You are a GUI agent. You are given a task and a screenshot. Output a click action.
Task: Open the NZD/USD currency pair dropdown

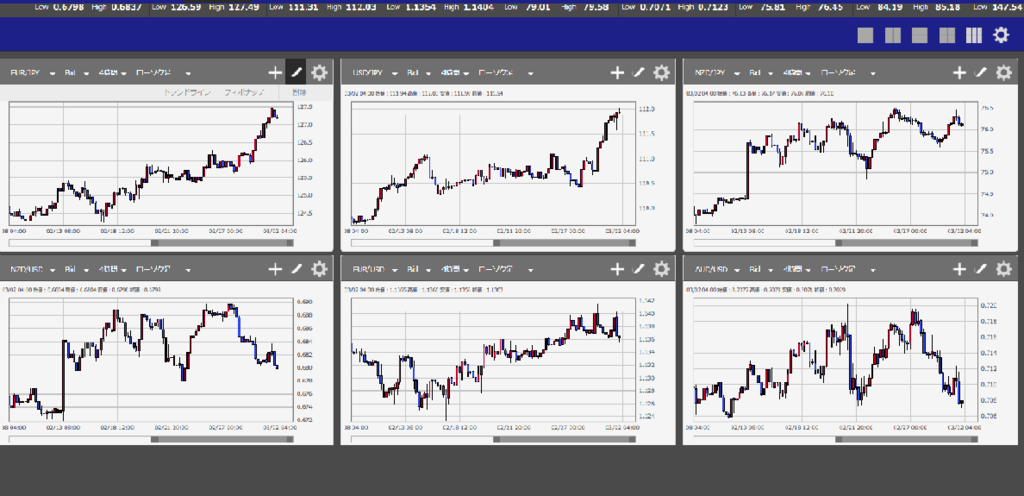(x=32, y=270)
